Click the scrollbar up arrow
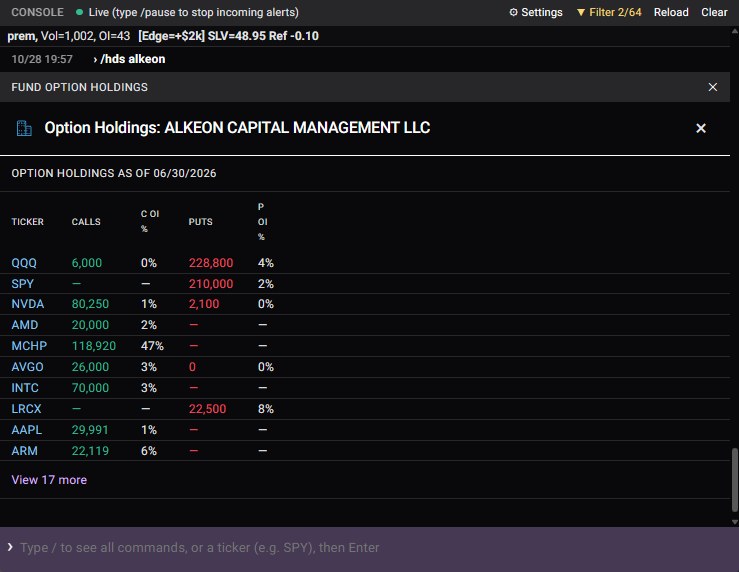Image resolution: width=739 pixels, height=572 pixels. (x=734, y=31)
